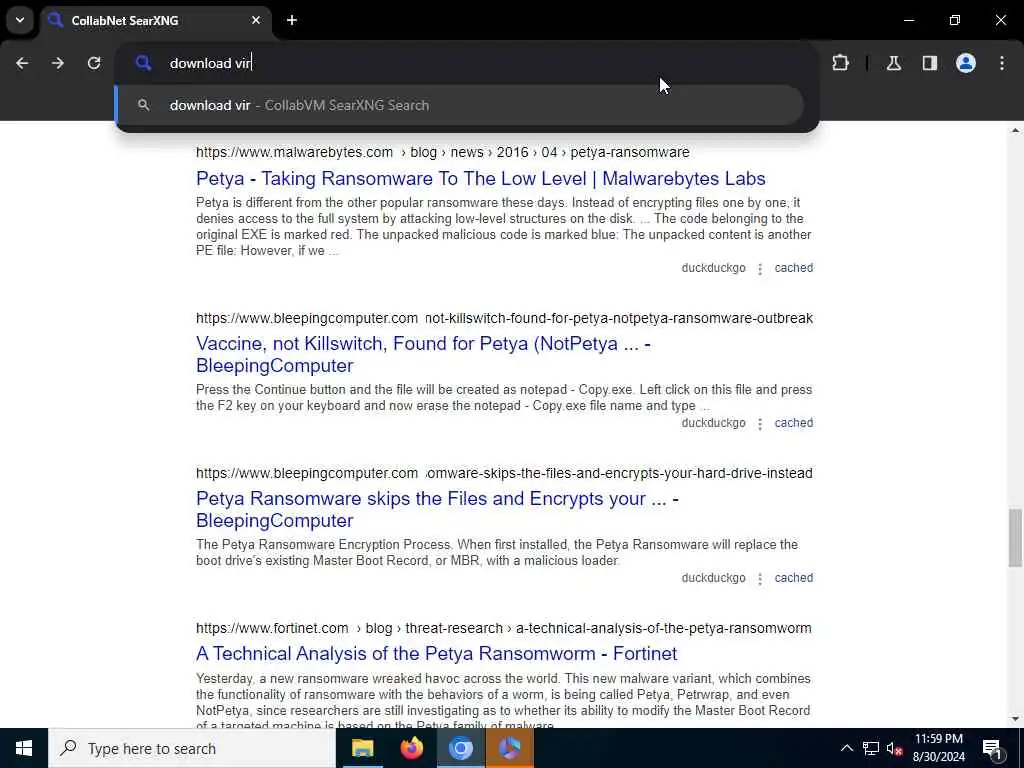Open Petya Malwarebytes Labs result link
Image resolution: width=1024 pixels, height=768 pixels.
pyautogui.click(x=481, y=178)
